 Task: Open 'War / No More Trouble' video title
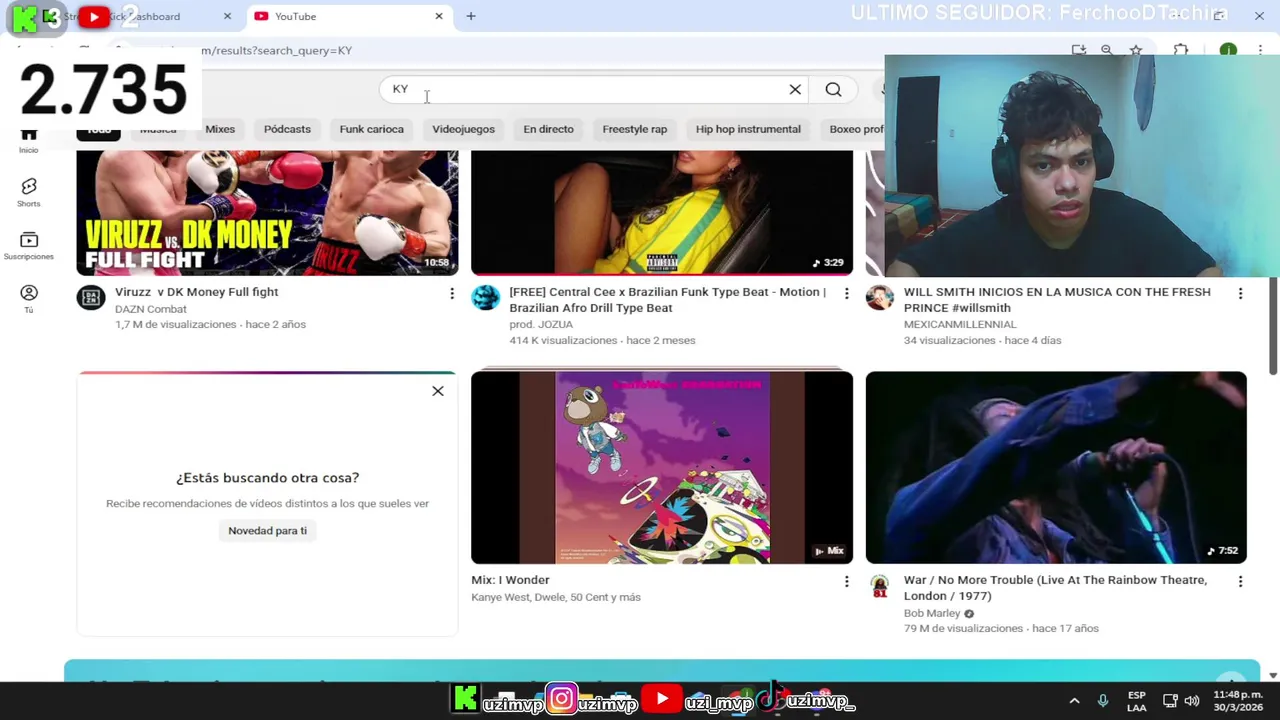(1055, 588)
